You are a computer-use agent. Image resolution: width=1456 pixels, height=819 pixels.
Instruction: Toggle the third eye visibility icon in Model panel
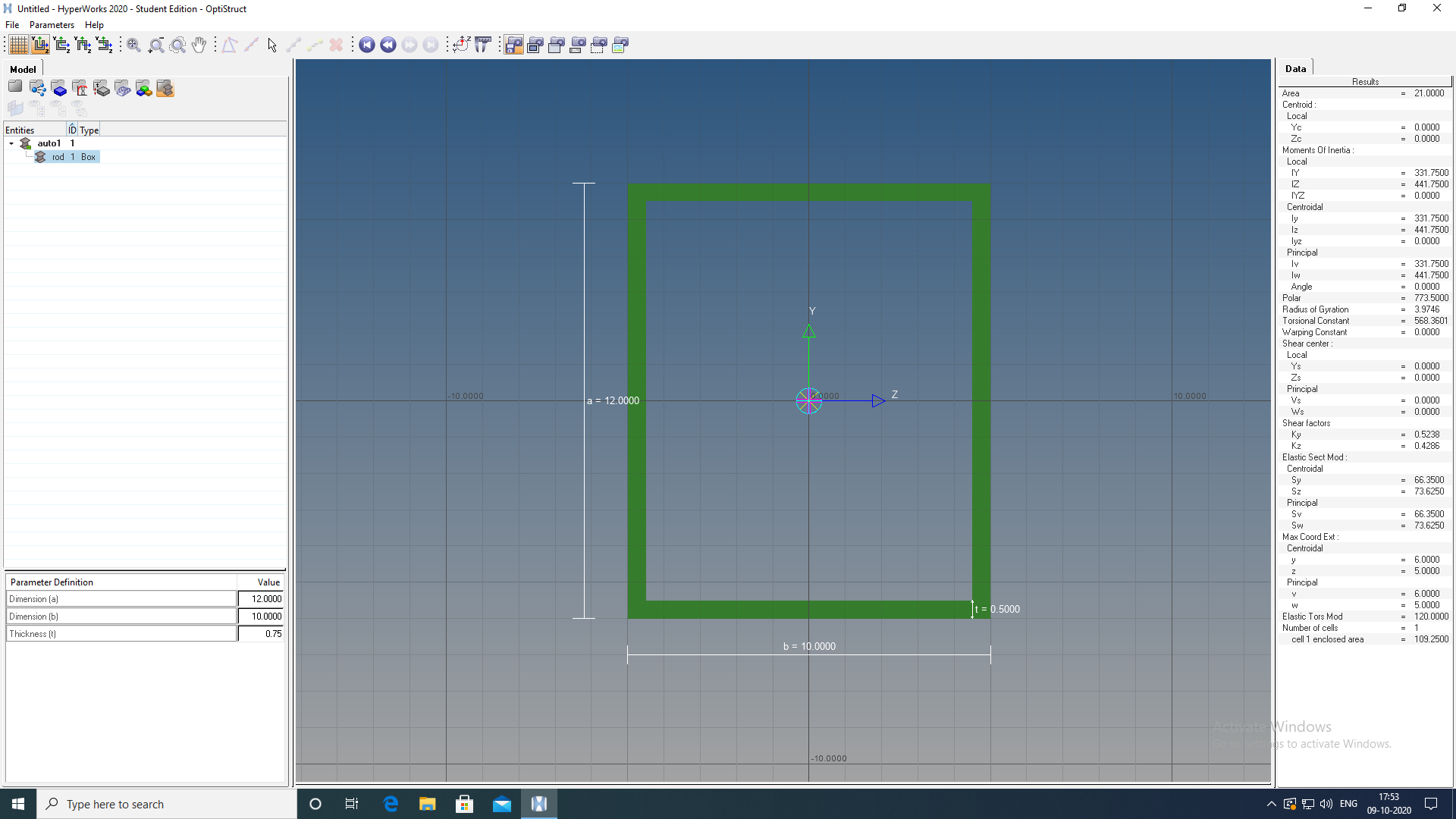pyautogui.click(x=80, y=108)
